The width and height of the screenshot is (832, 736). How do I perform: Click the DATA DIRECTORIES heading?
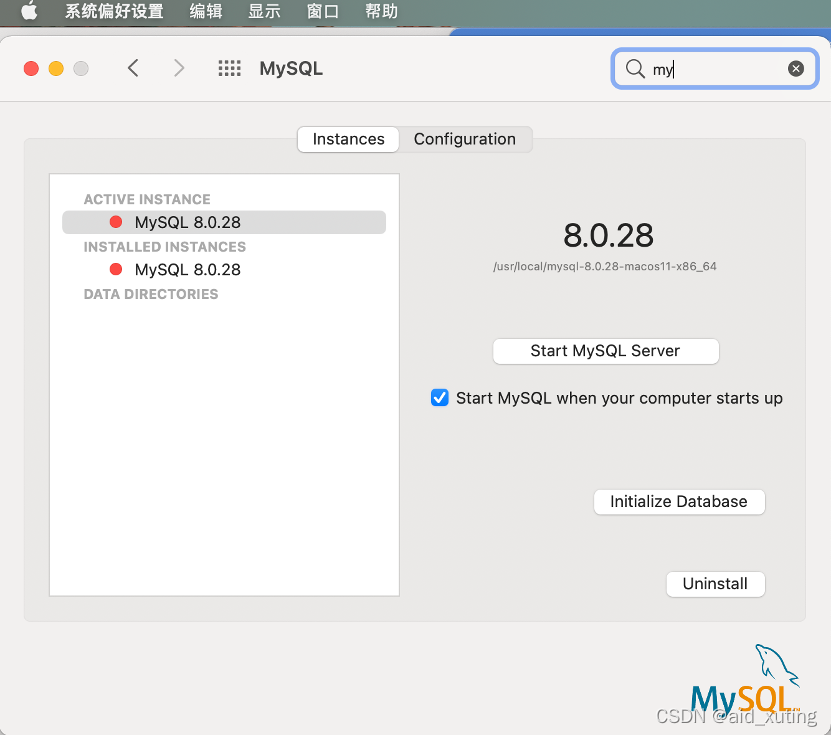(151, 294)
